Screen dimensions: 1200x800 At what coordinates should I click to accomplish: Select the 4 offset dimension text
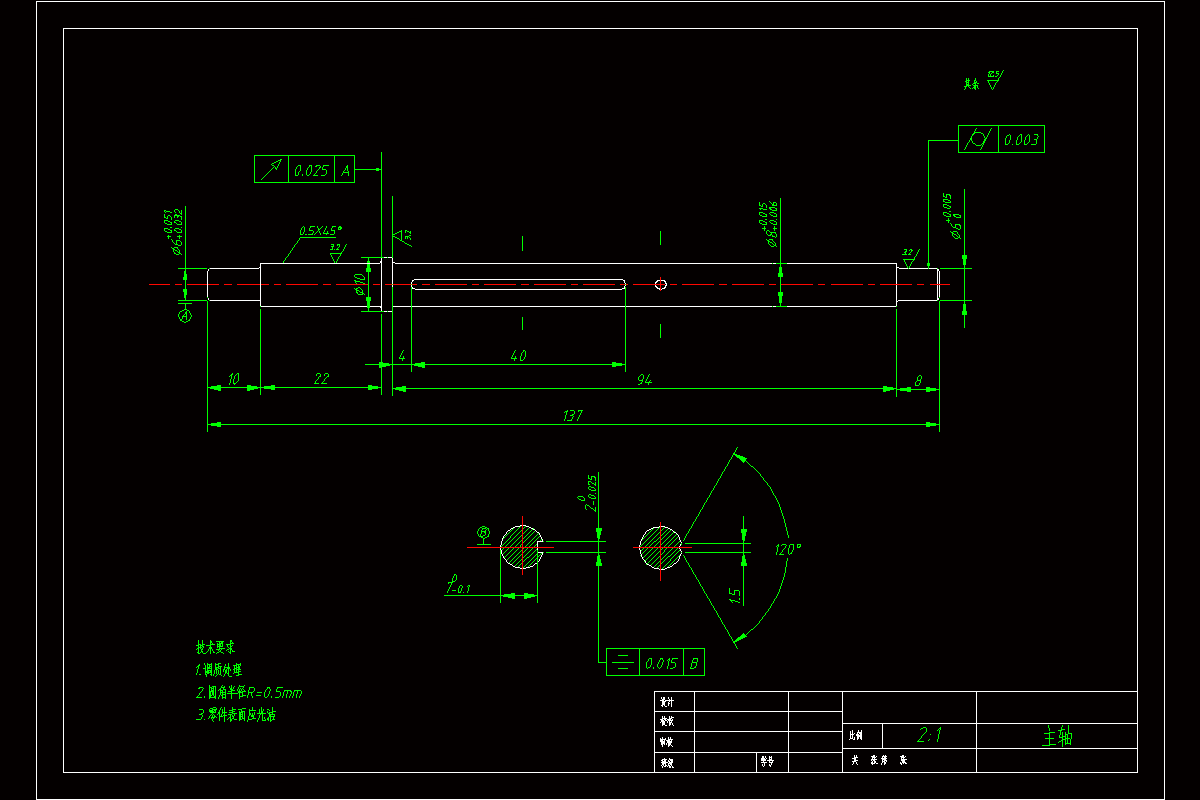[x=402, y=355]
